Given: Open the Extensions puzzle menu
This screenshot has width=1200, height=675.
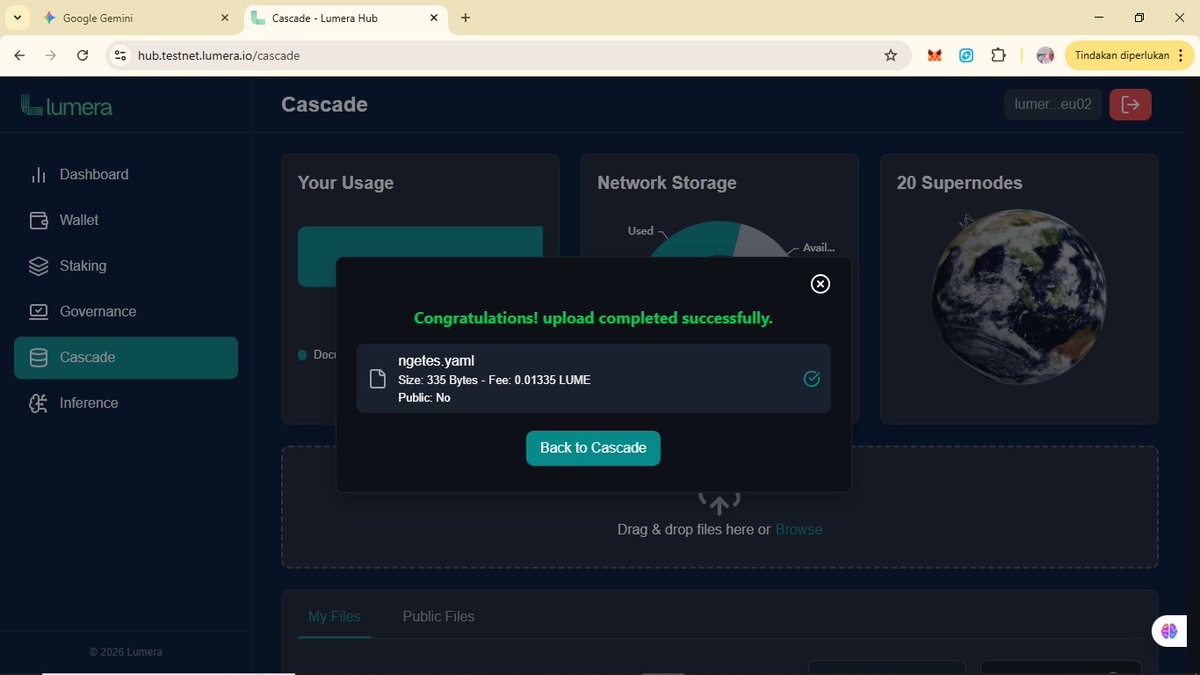Looking at the screenshot, I should pyautogui.click(x=998, y=56).
